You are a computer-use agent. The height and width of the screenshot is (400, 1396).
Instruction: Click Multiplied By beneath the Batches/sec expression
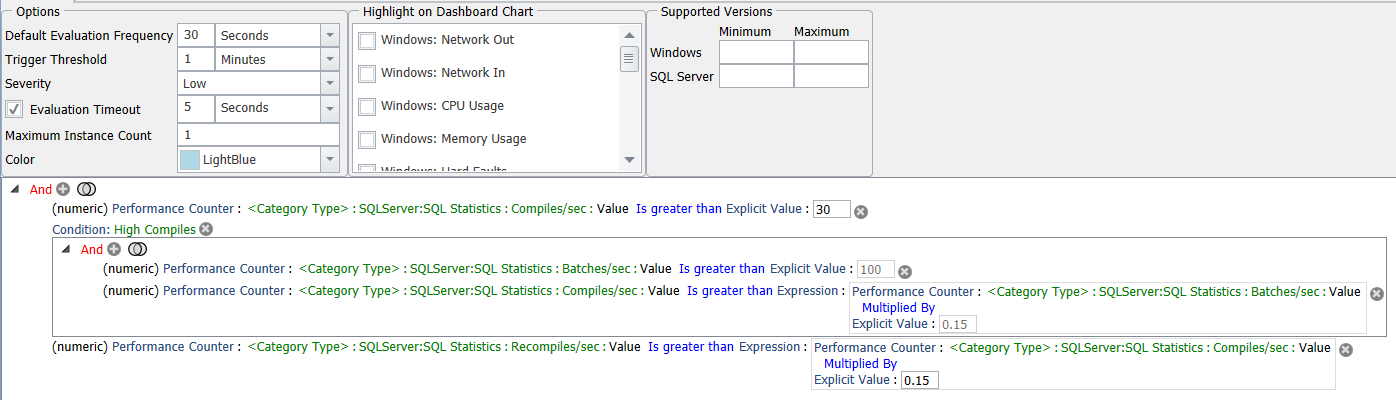(x=898, y=308)
